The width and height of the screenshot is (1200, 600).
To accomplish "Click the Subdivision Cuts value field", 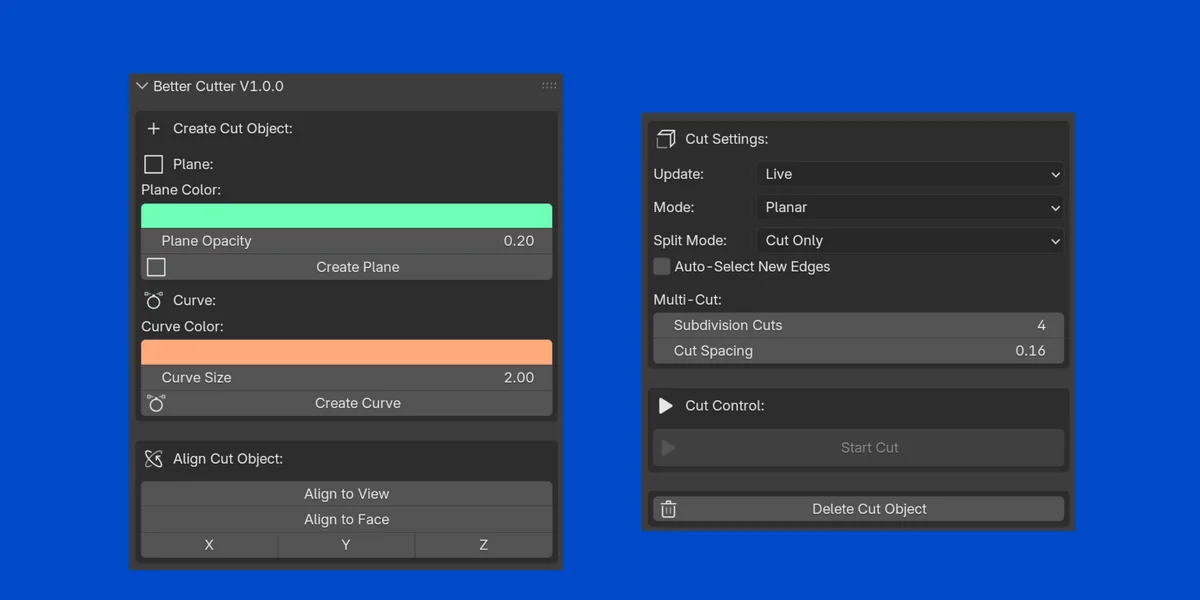I will pyautogui.click(x=858, y=325).
